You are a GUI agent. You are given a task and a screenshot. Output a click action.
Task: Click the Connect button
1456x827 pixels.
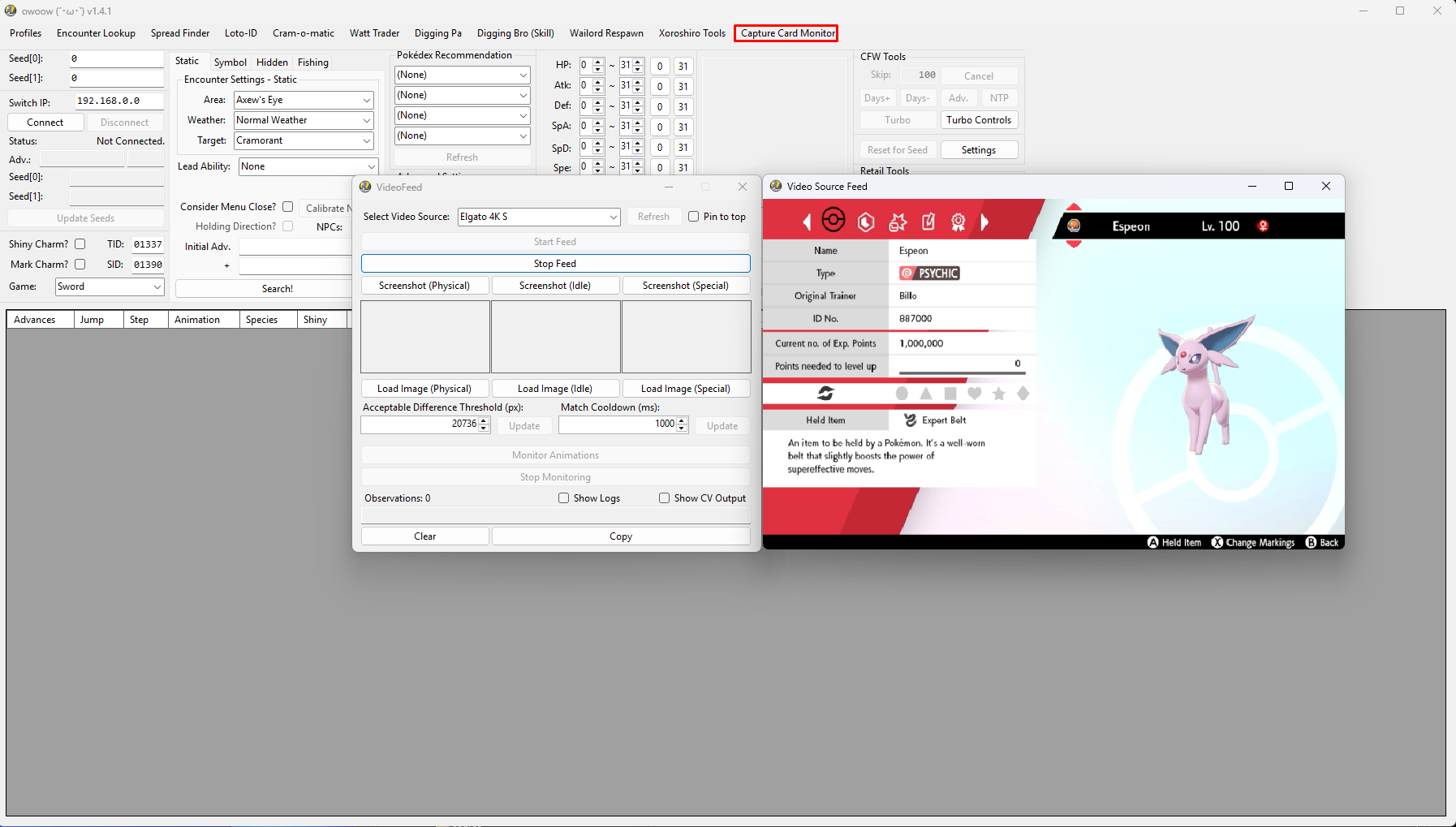45,123
